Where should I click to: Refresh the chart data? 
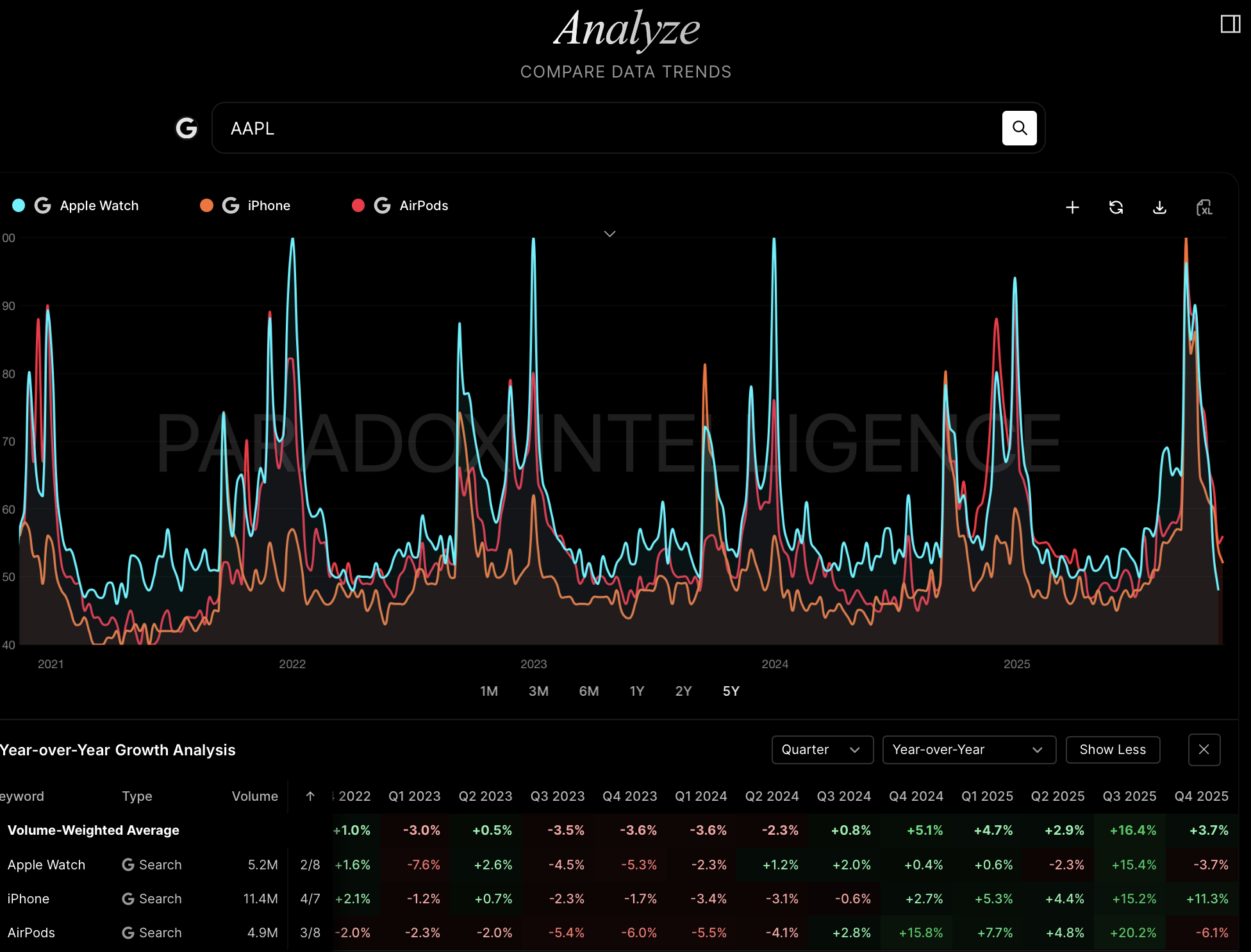point(1116,207)
